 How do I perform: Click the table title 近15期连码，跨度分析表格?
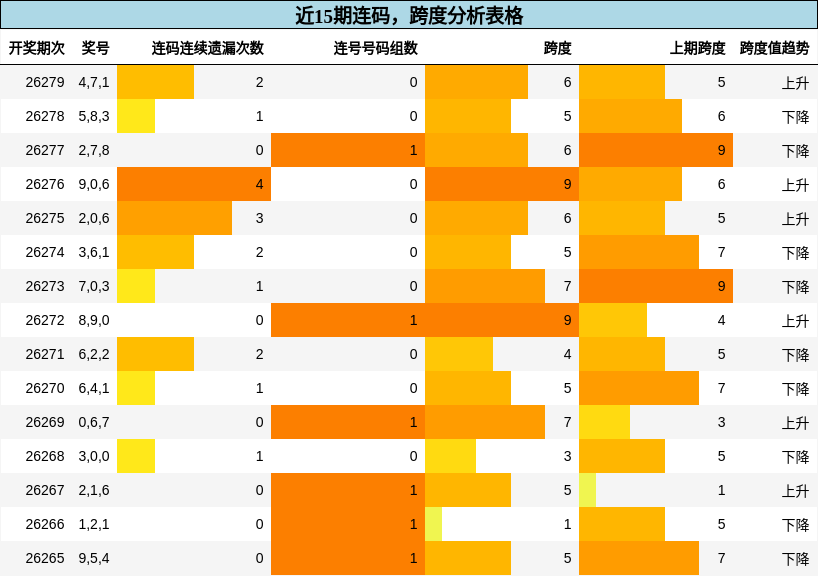coord(409,15)
